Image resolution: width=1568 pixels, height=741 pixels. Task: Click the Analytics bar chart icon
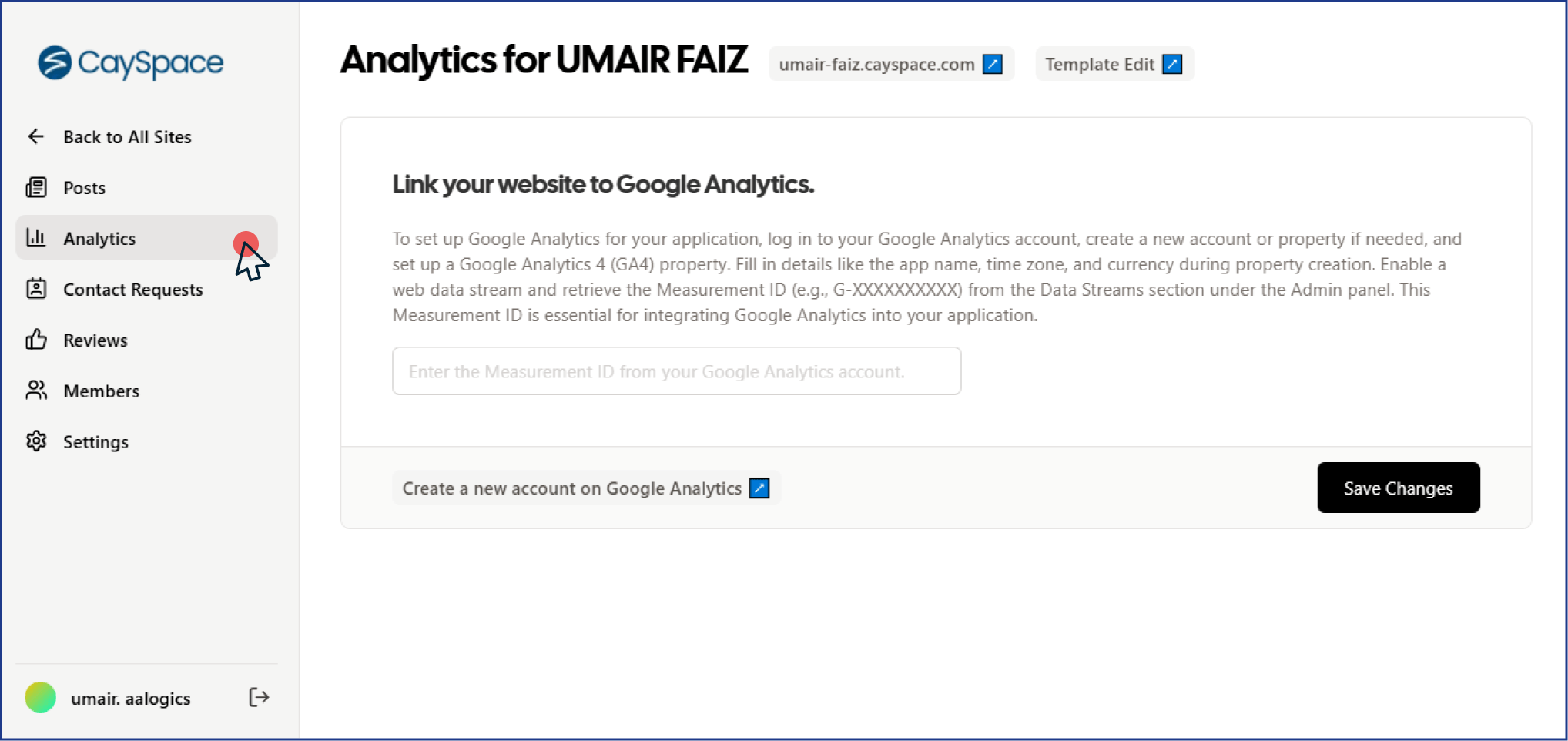tap(36, 237)
